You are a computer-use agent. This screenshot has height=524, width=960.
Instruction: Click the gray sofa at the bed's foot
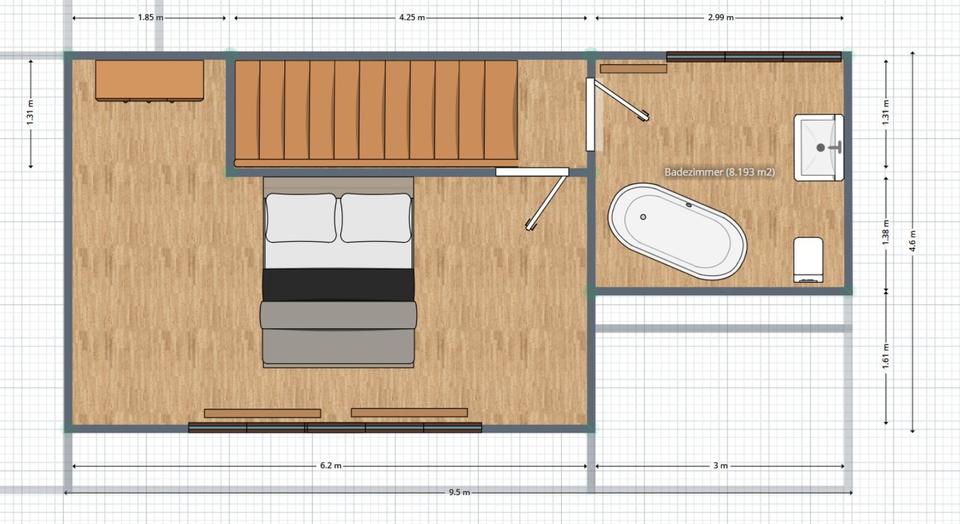[x=338, y=333]
